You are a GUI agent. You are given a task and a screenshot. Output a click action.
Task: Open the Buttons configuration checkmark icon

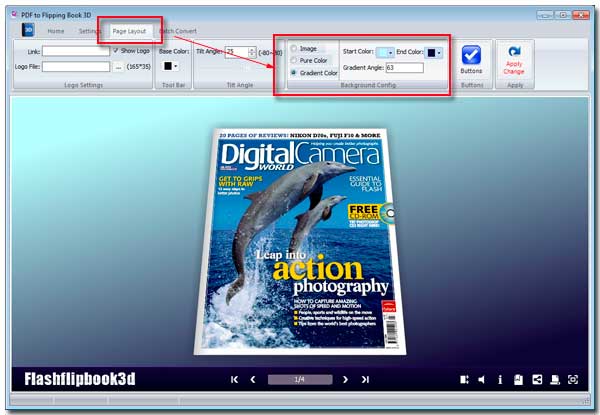point(471,55)
